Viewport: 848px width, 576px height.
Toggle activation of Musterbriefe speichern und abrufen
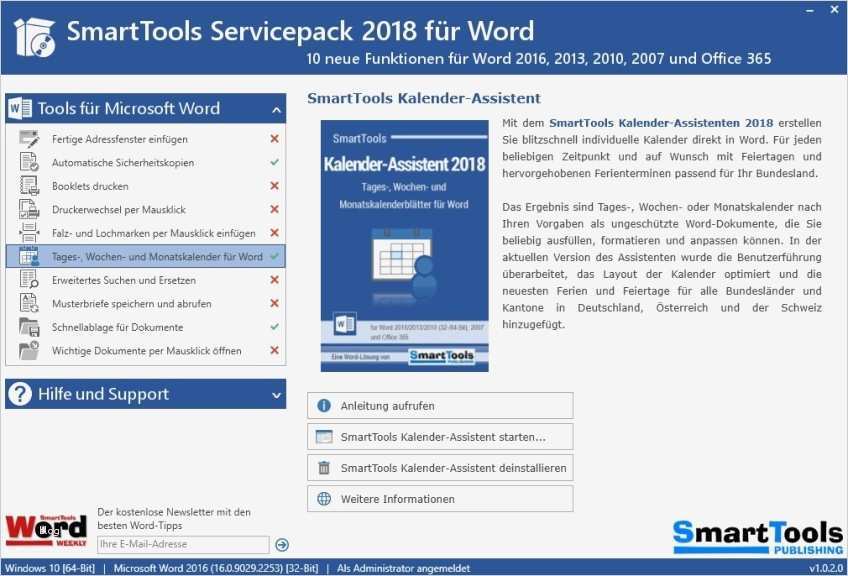pos(273,303)
